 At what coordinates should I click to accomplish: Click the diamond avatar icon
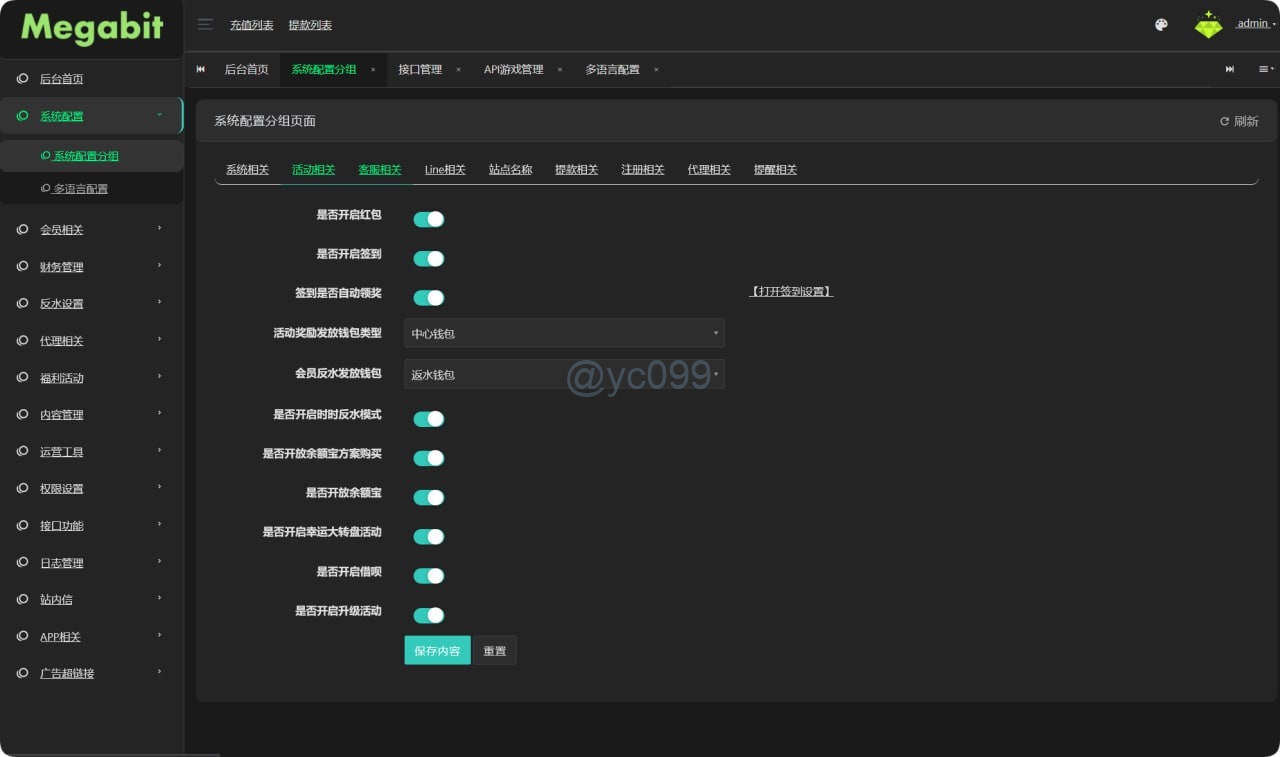pos(1208,25)
